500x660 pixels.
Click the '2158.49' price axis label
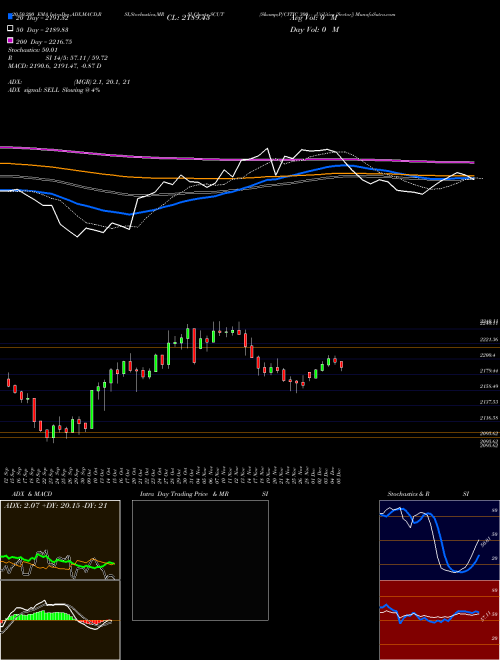click(x=489, y=386)
